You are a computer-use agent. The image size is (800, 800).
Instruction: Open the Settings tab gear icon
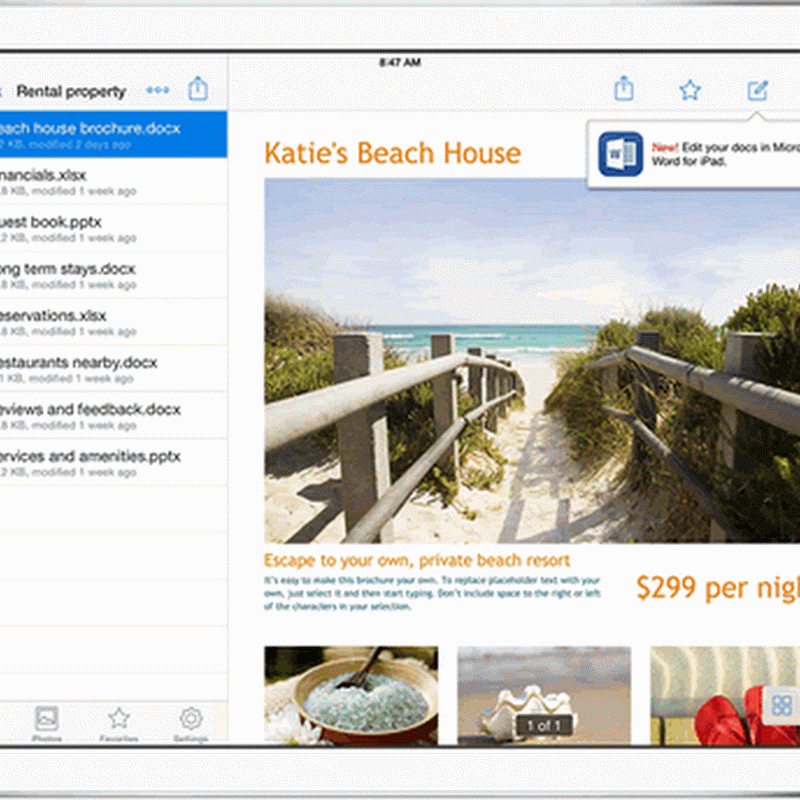click(191, 718)
